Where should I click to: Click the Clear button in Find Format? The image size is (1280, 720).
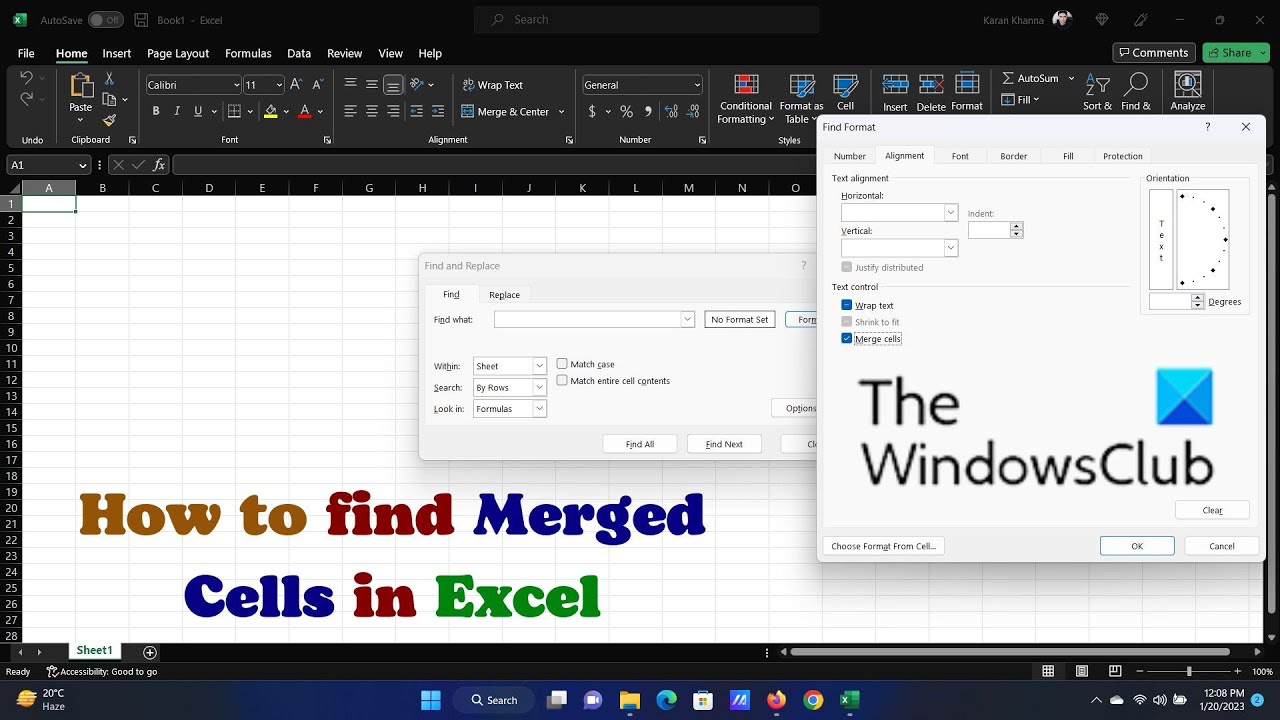(1212, 510)
